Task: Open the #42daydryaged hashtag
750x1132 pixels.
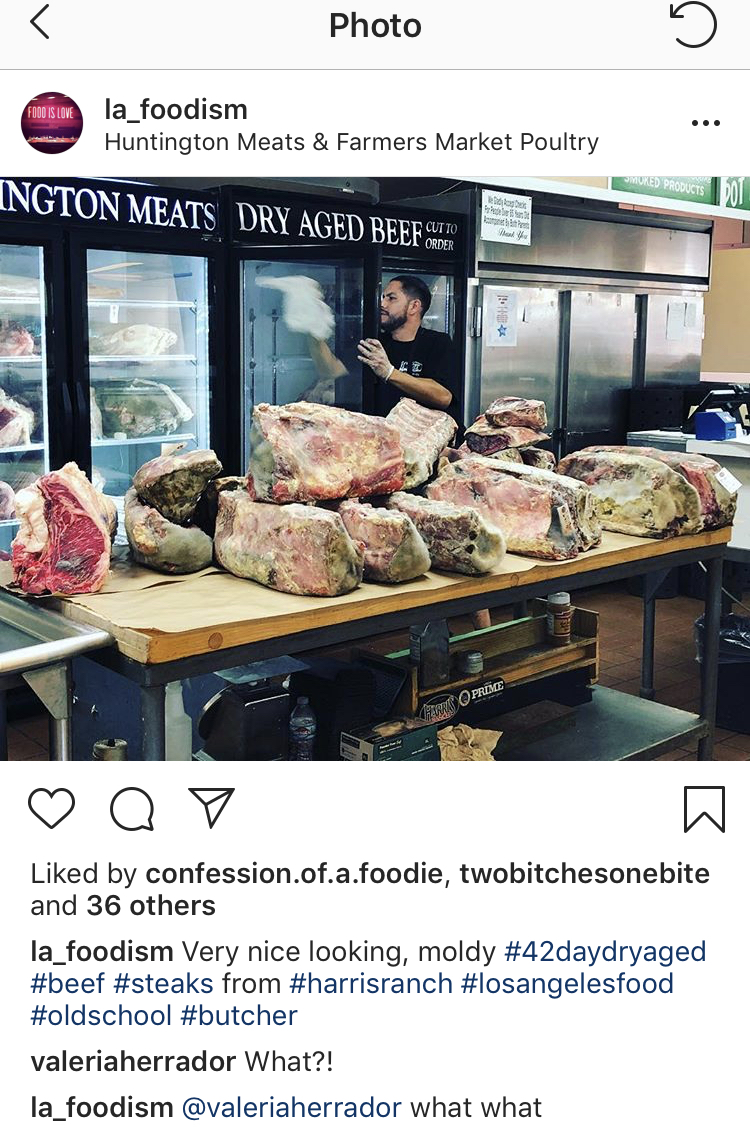Action: point(605,952)
